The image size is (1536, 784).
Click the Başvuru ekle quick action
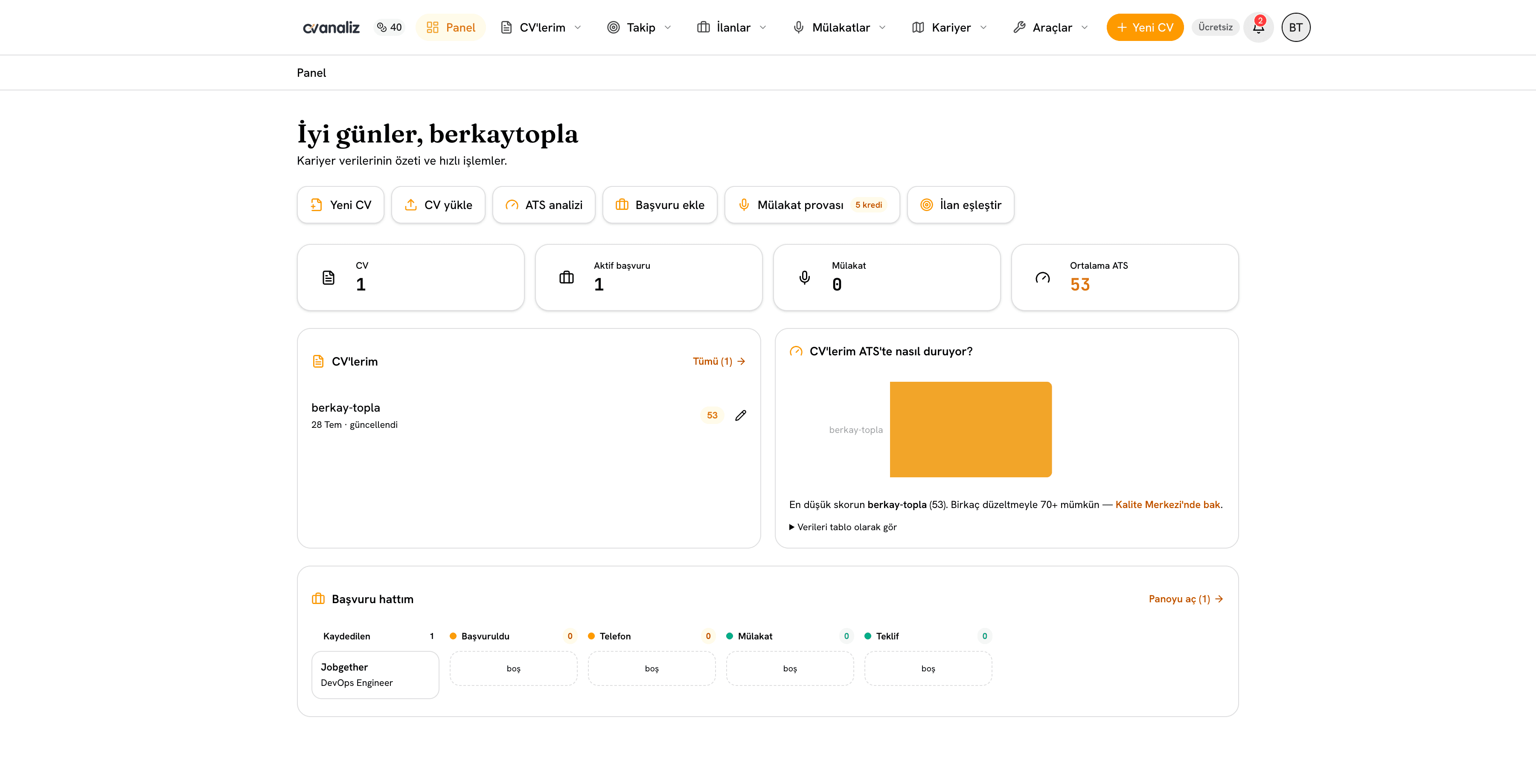[660, 205]
